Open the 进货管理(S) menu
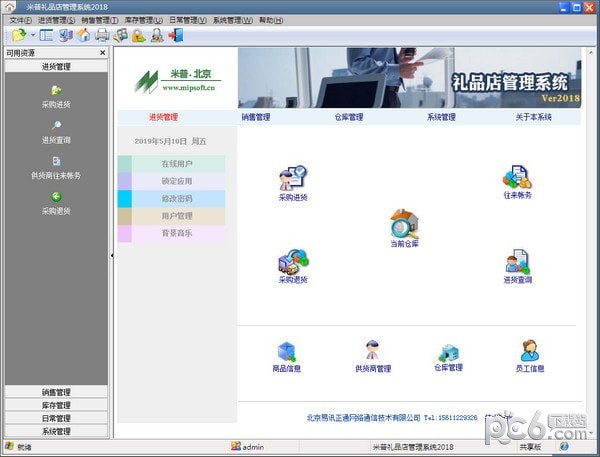The width and height of the screenshot is (600, 457). coord(57,20)
